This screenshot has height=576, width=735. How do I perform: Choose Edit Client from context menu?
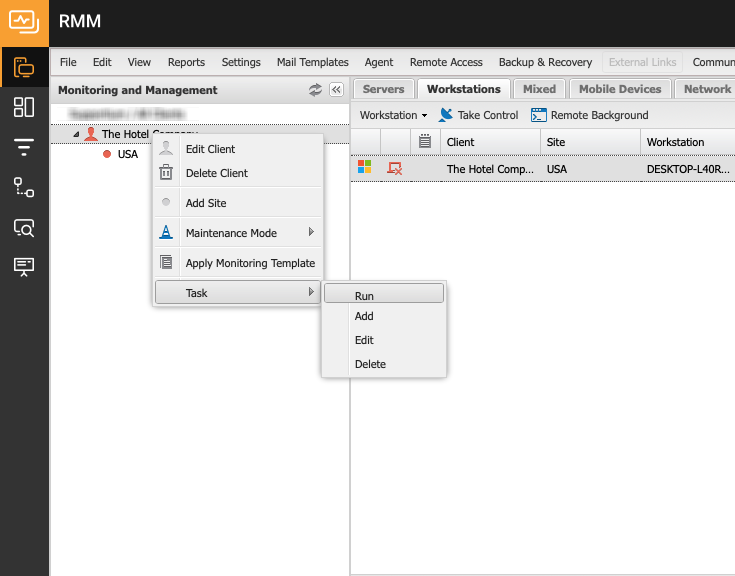pos(238,149)
